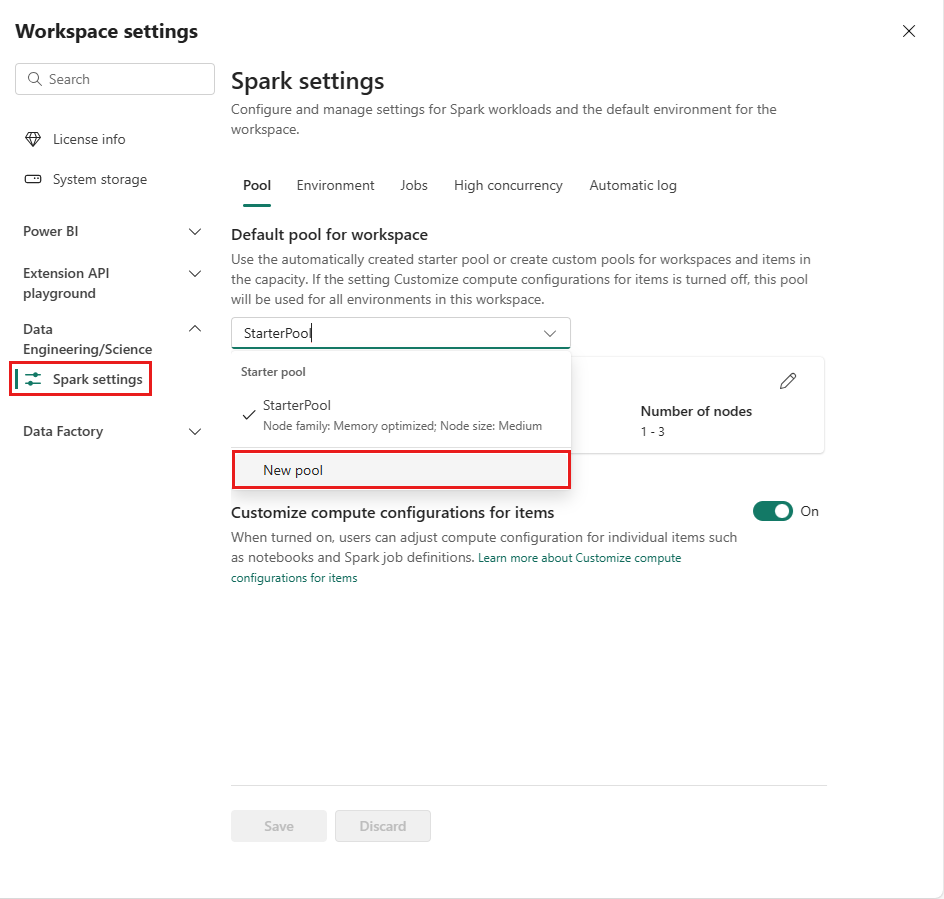The height and width of the screenshot is (899, 944).
Task: Click the Customize compute configurations for items heading
Action: [393, 512]
